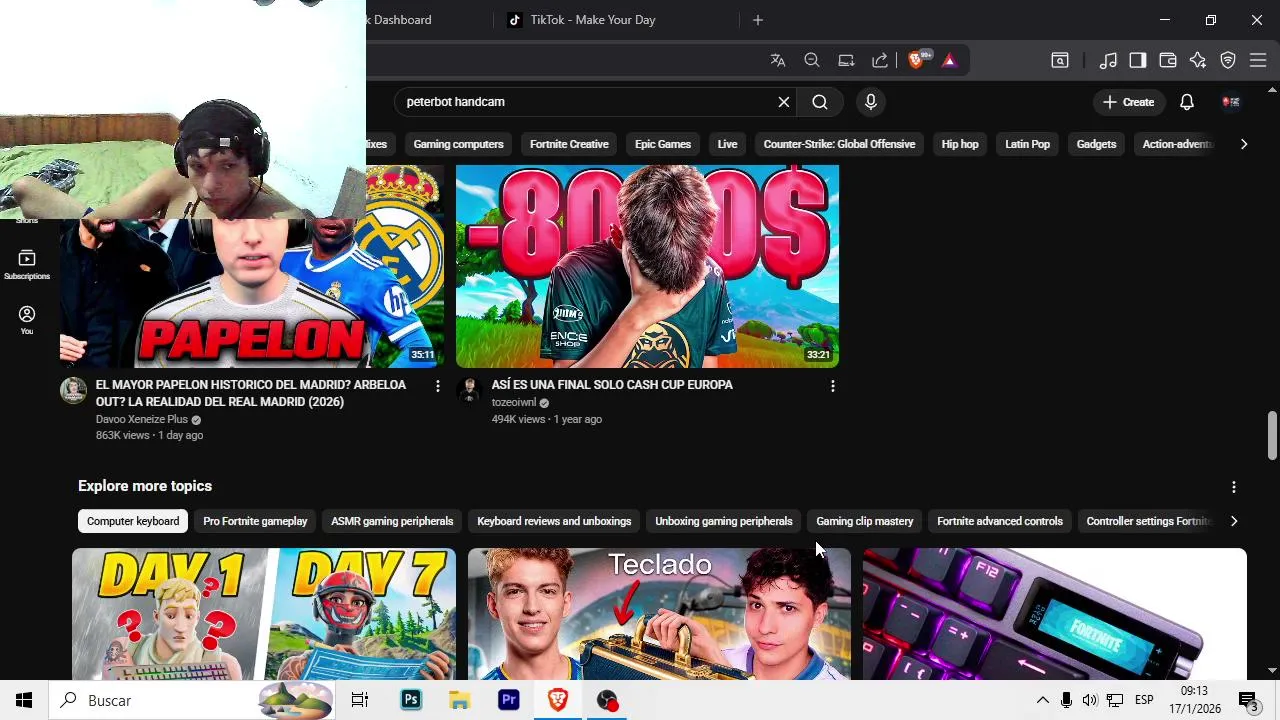Open the DAY 1 DAY 7 video thumbnail
Image resolution: width=1280 pixels, height=720 pixels.
click(264, 614)
